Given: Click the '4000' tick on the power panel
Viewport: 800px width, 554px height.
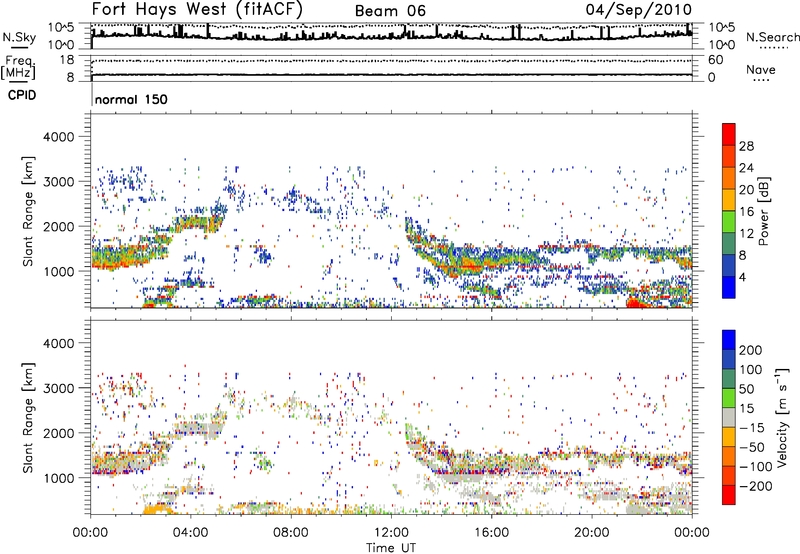Looking at the screenshot, I should point(59,137).
